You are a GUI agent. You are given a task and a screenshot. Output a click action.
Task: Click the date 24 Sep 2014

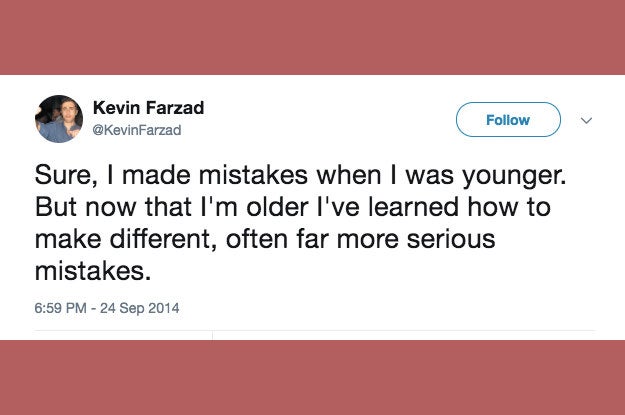tap(141, 308)
